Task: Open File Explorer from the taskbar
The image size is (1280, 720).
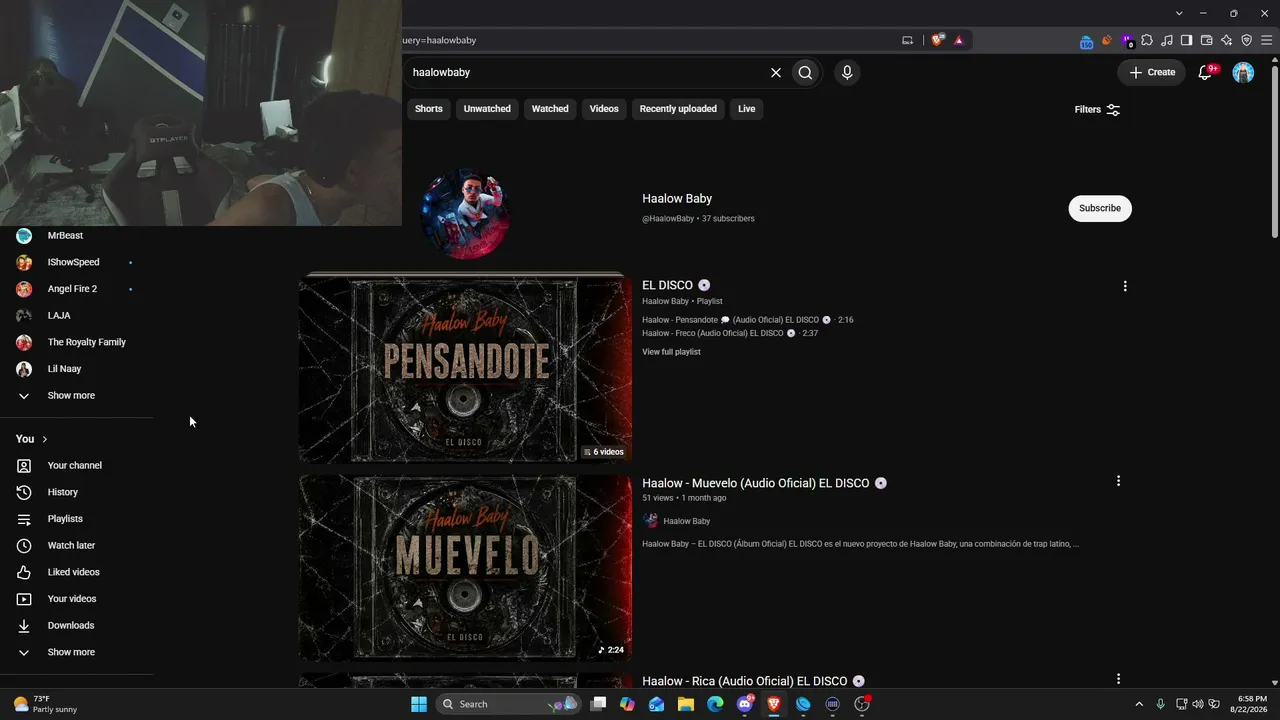Action: (686, 704)
